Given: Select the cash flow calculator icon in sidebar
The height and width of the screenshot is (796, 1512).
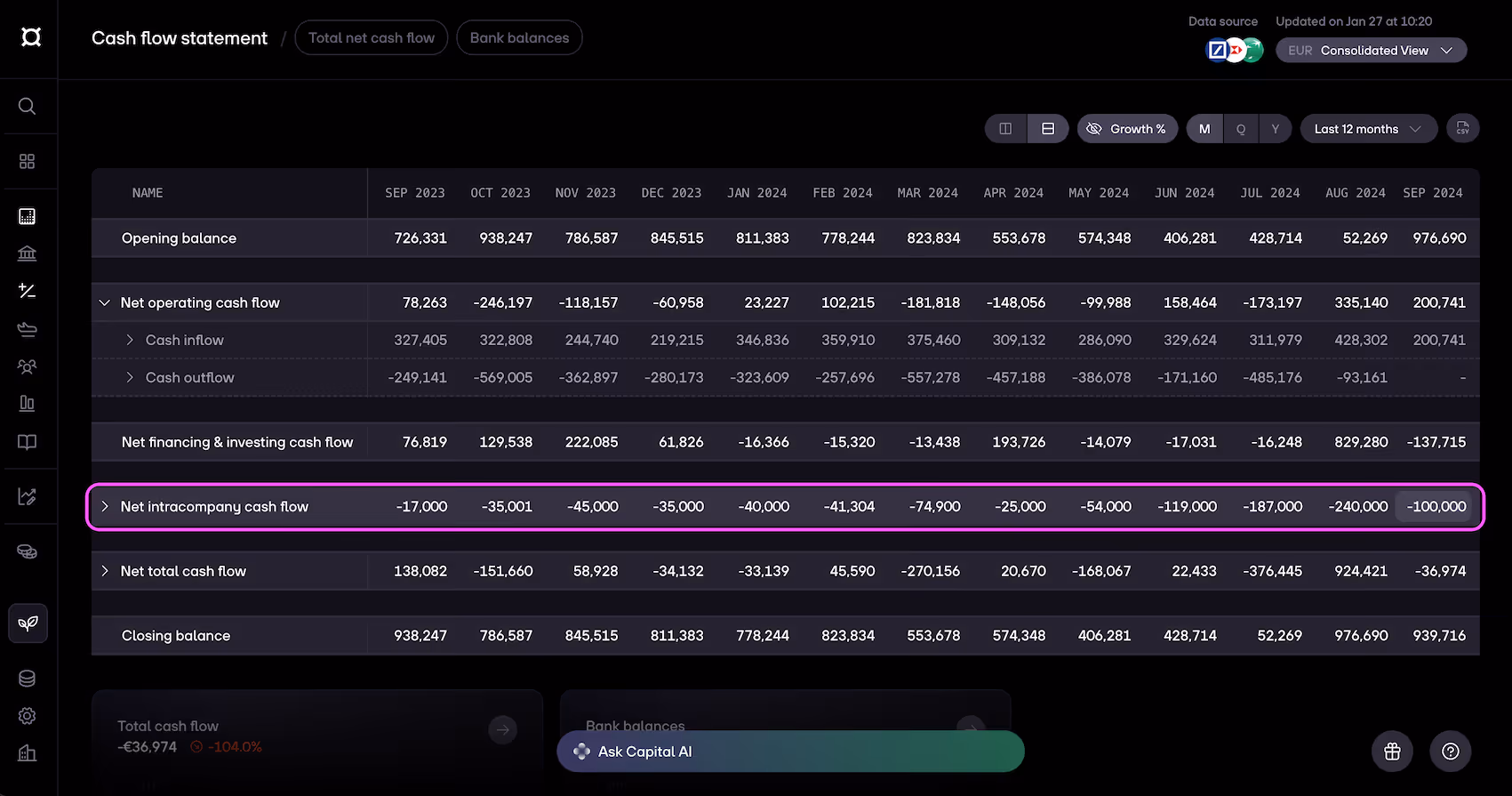Looking at the screenshot, I should [28, 216].
